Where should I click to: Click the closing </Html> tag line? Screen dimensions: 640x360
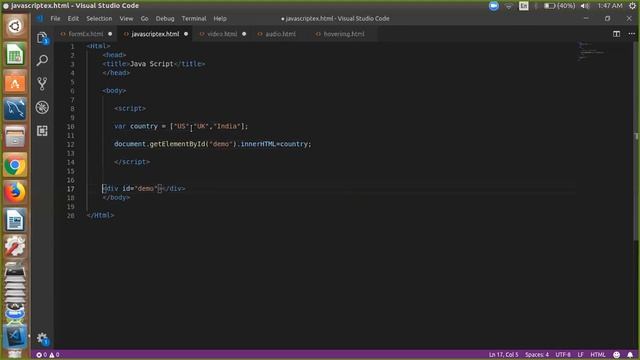(100, 215)
